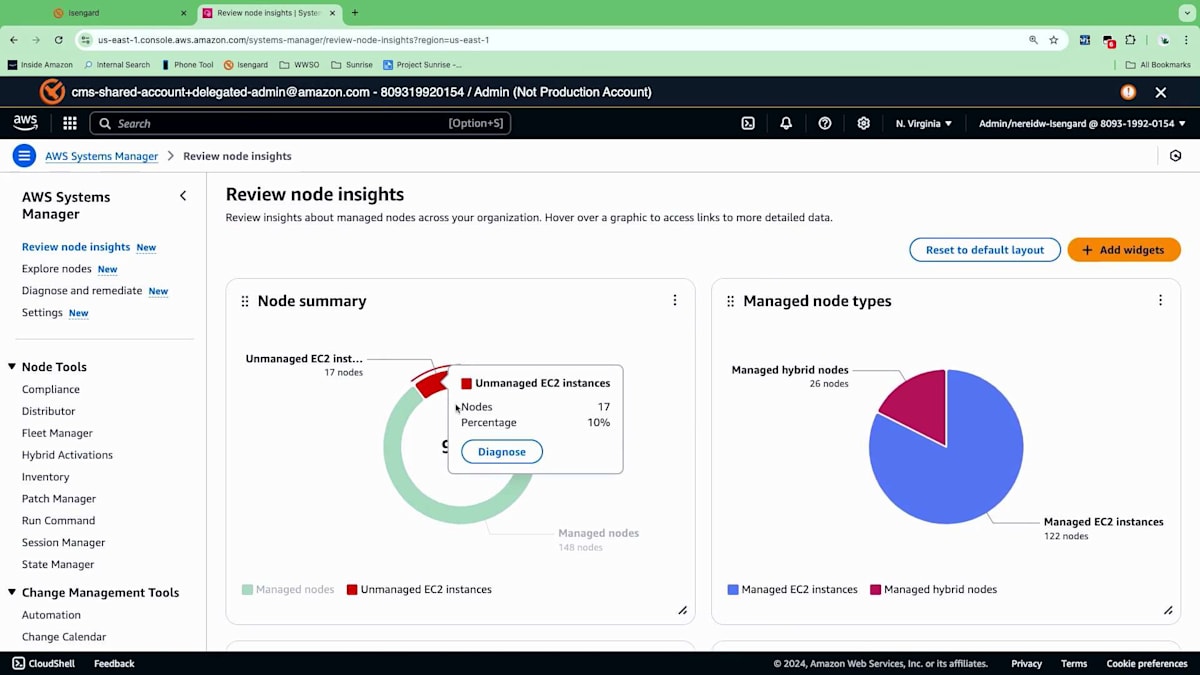
Task: Toggle the blue hamburger navigation menu
Action: [x=24, y=156]
